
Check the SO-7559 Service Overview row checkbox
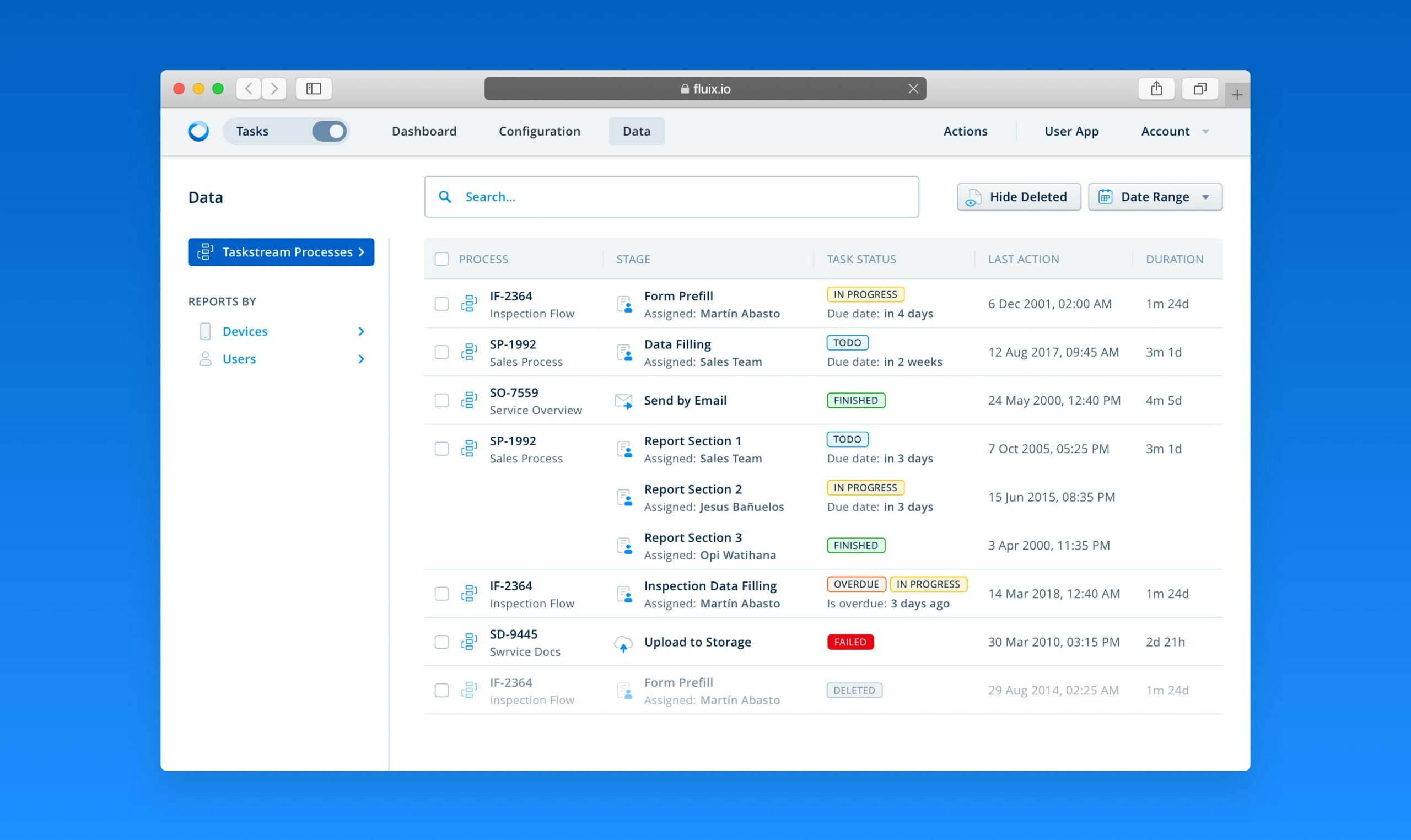click(441, 401)
